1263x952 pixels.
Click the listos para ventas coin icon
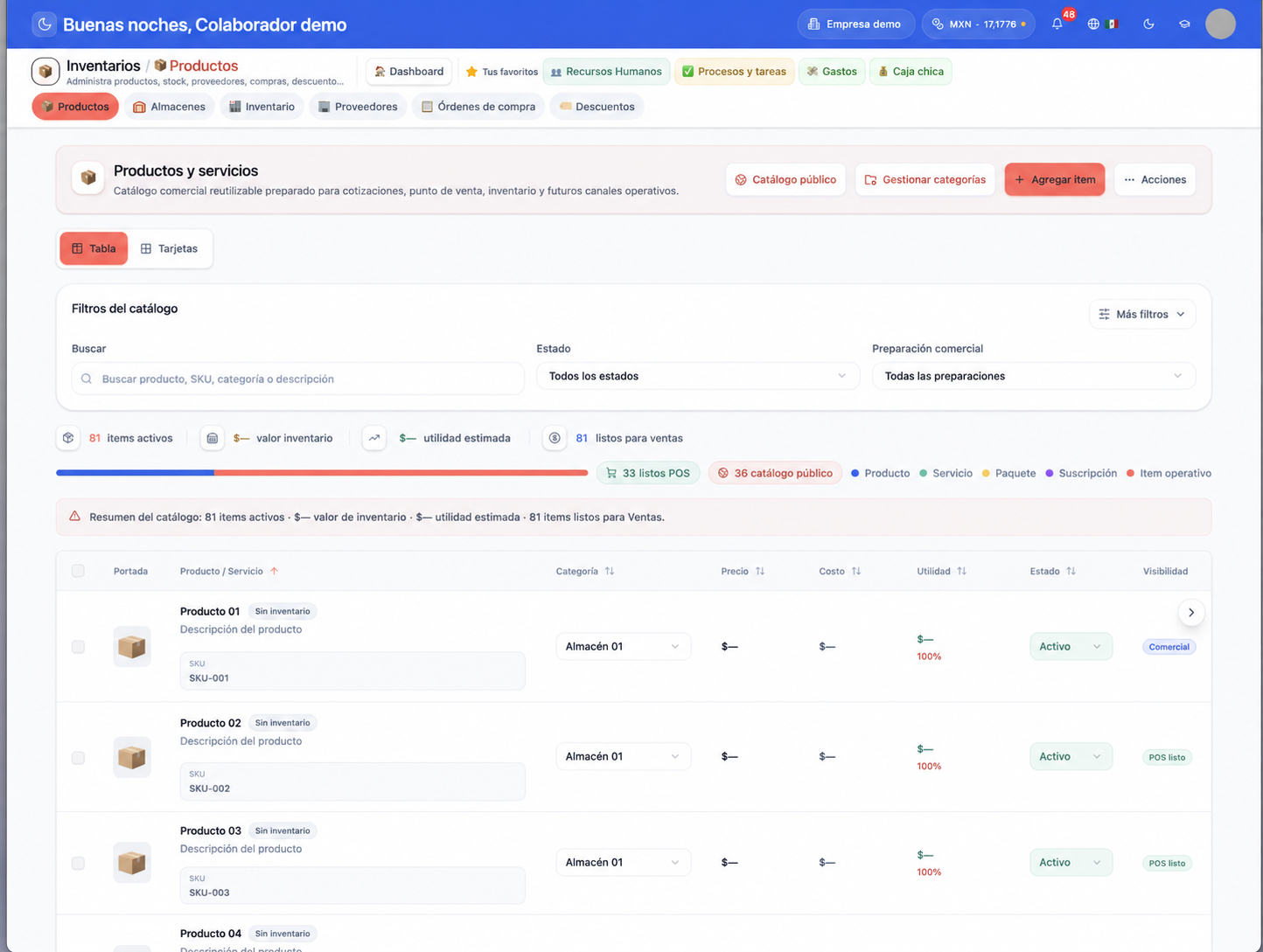click(x=555, y=438)
